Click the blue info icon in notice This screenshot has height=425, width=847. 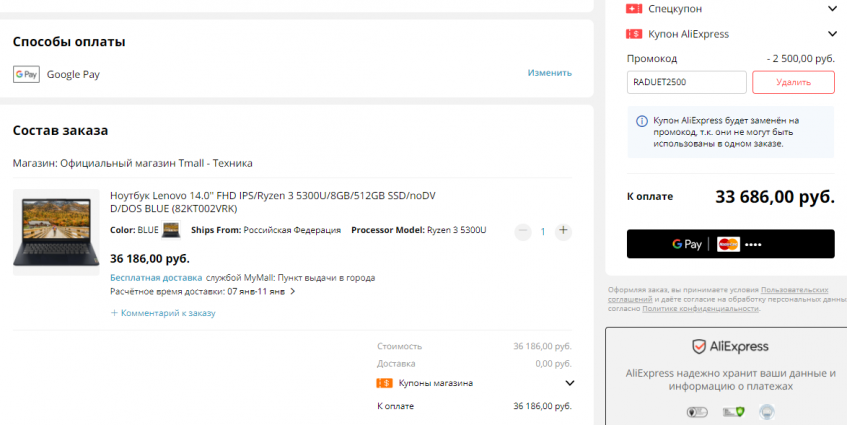pyautogui.click(x=641, y=120)
